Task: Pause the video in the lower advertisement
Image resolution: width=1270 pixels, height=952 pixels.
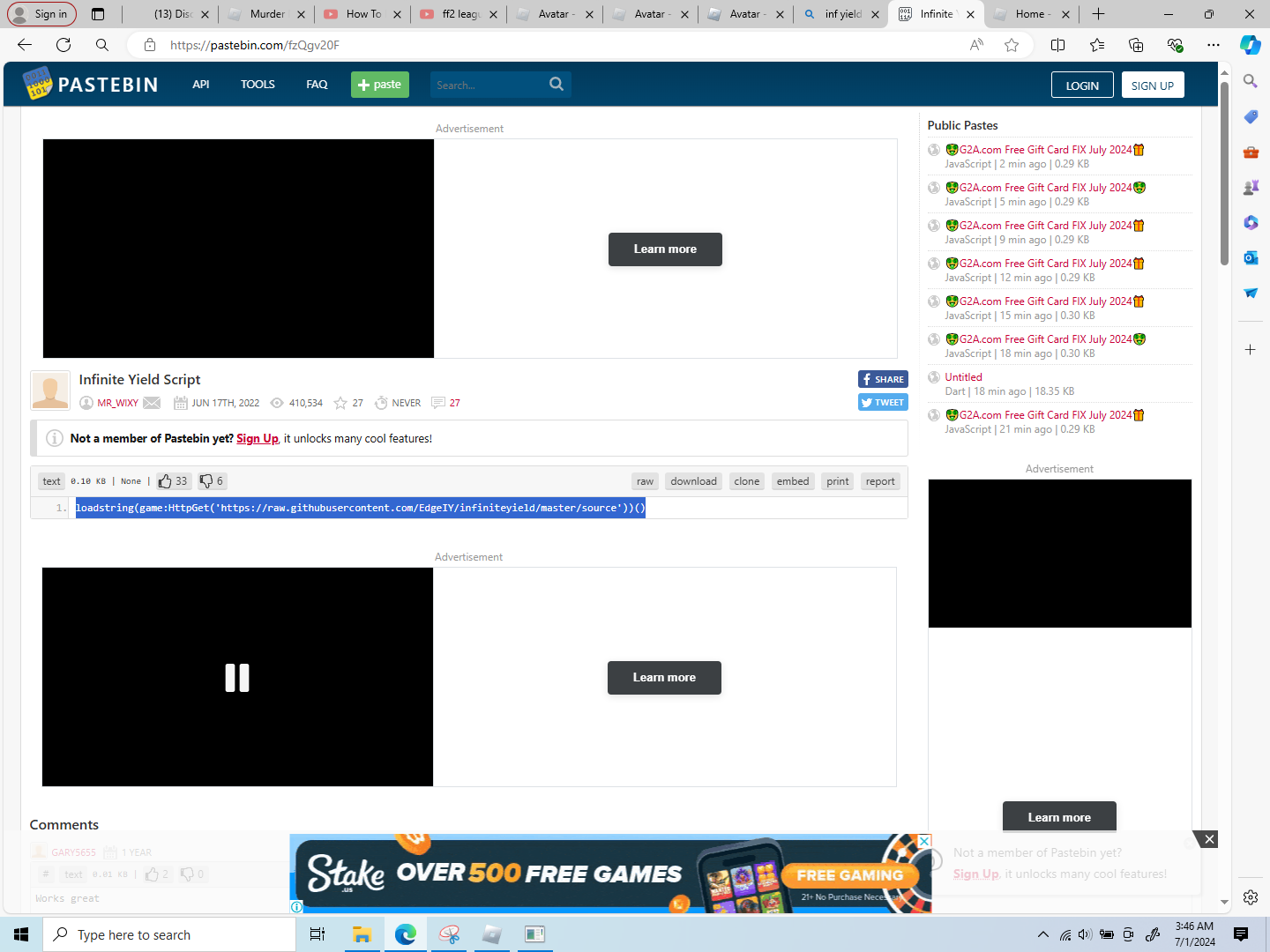Action: point(237,677)
